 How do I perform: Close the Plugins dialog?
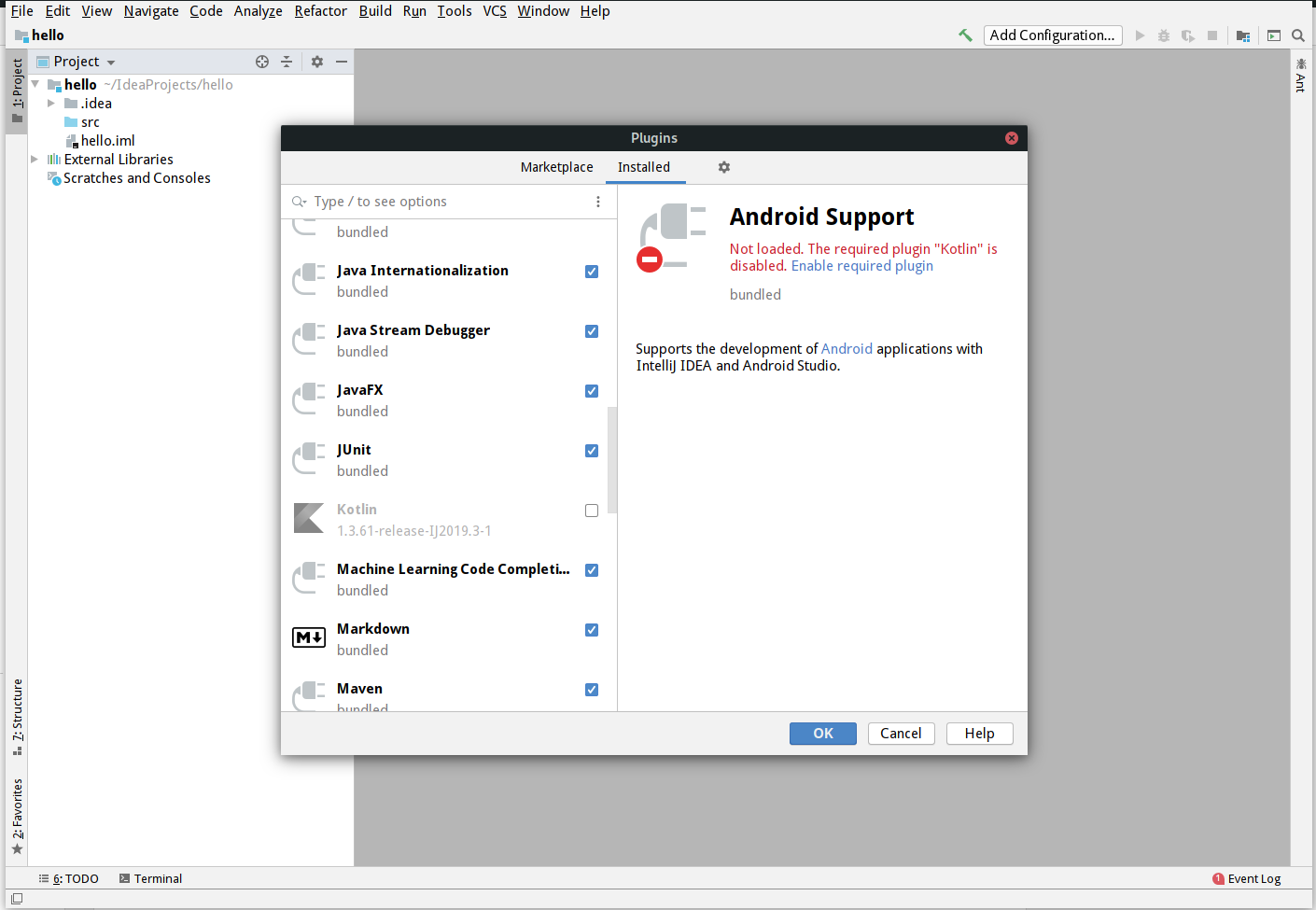(x=1012, y=138)
